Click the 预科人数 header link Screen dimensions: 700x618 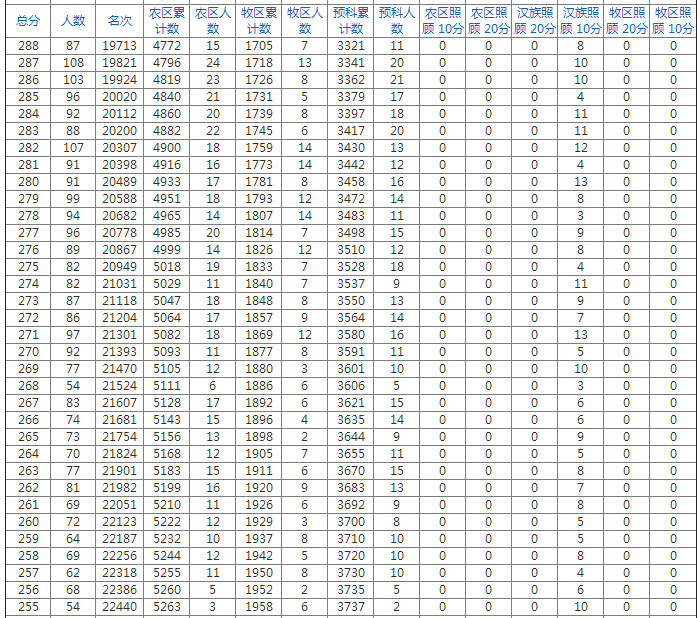coord(397,20)
